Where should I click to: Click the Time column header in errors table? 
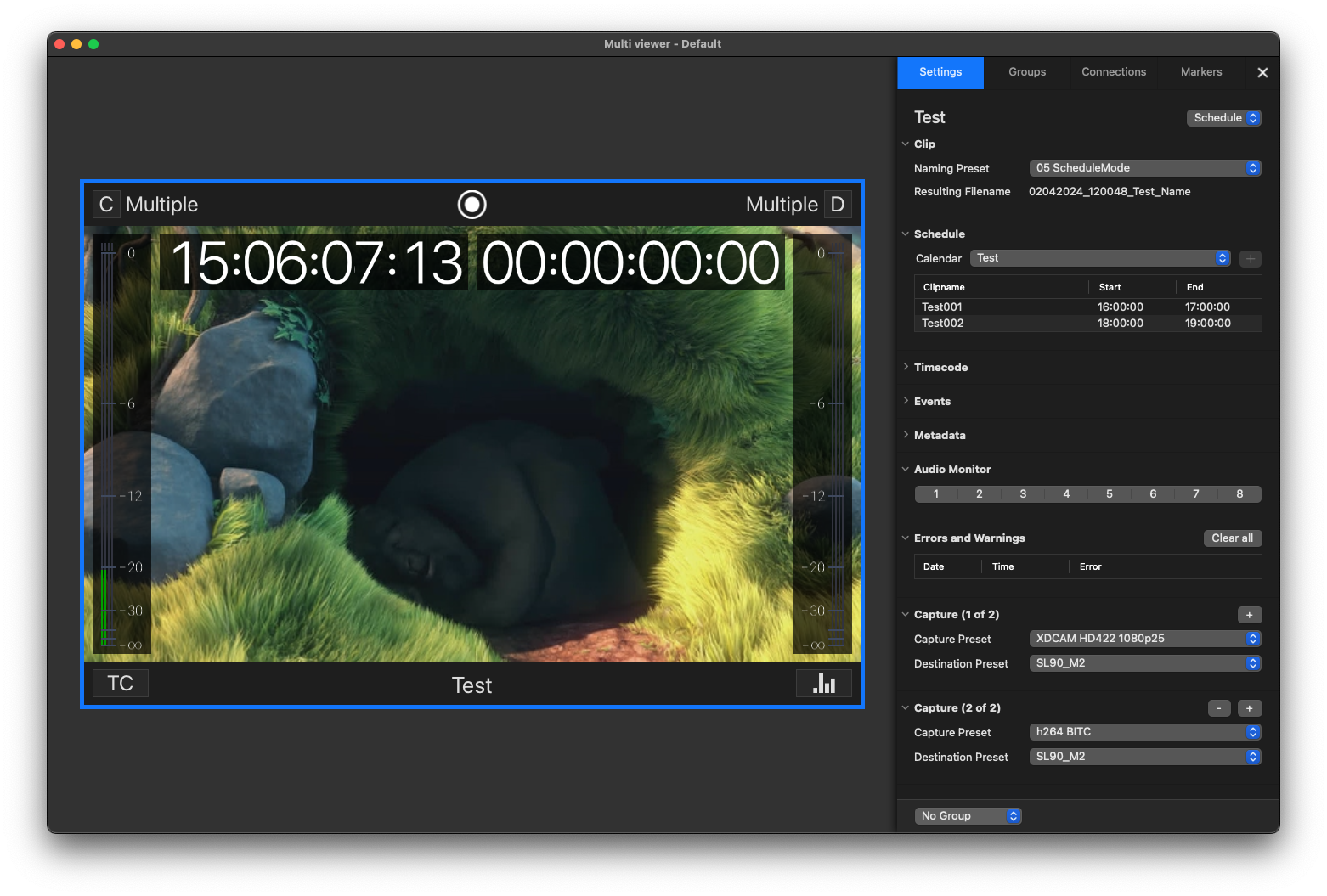(1025, 567)
